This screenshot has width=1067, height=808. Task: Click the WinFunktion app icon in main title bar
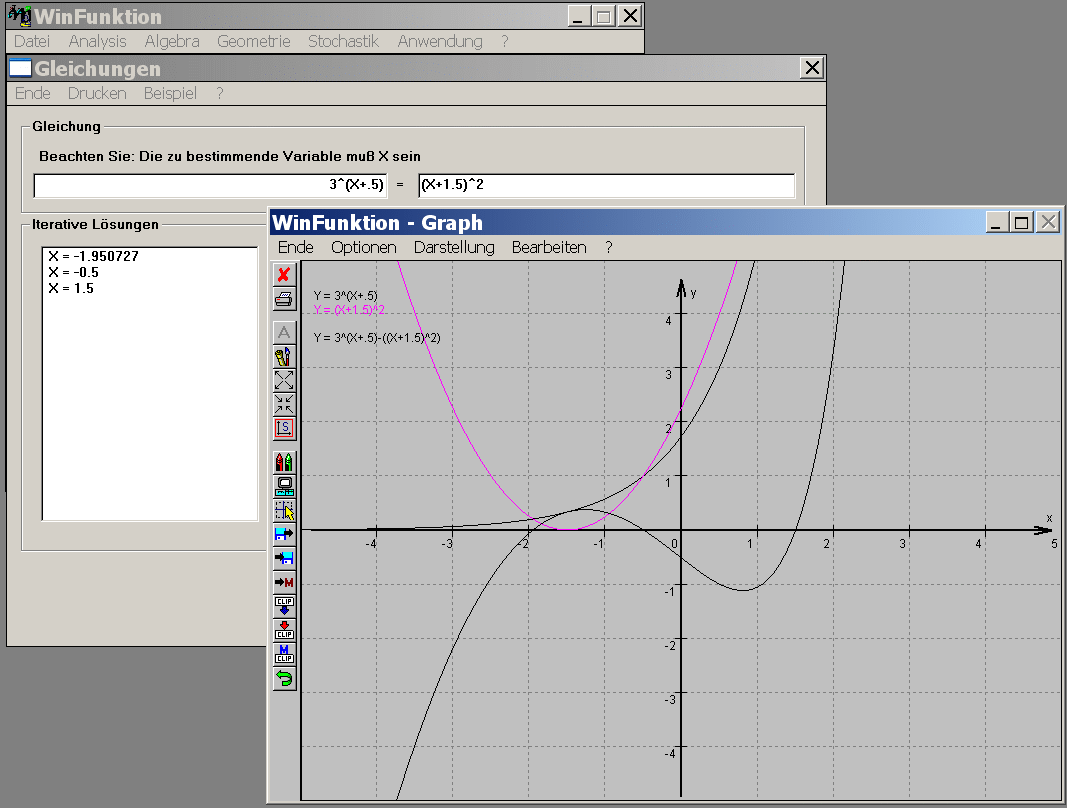20,16
